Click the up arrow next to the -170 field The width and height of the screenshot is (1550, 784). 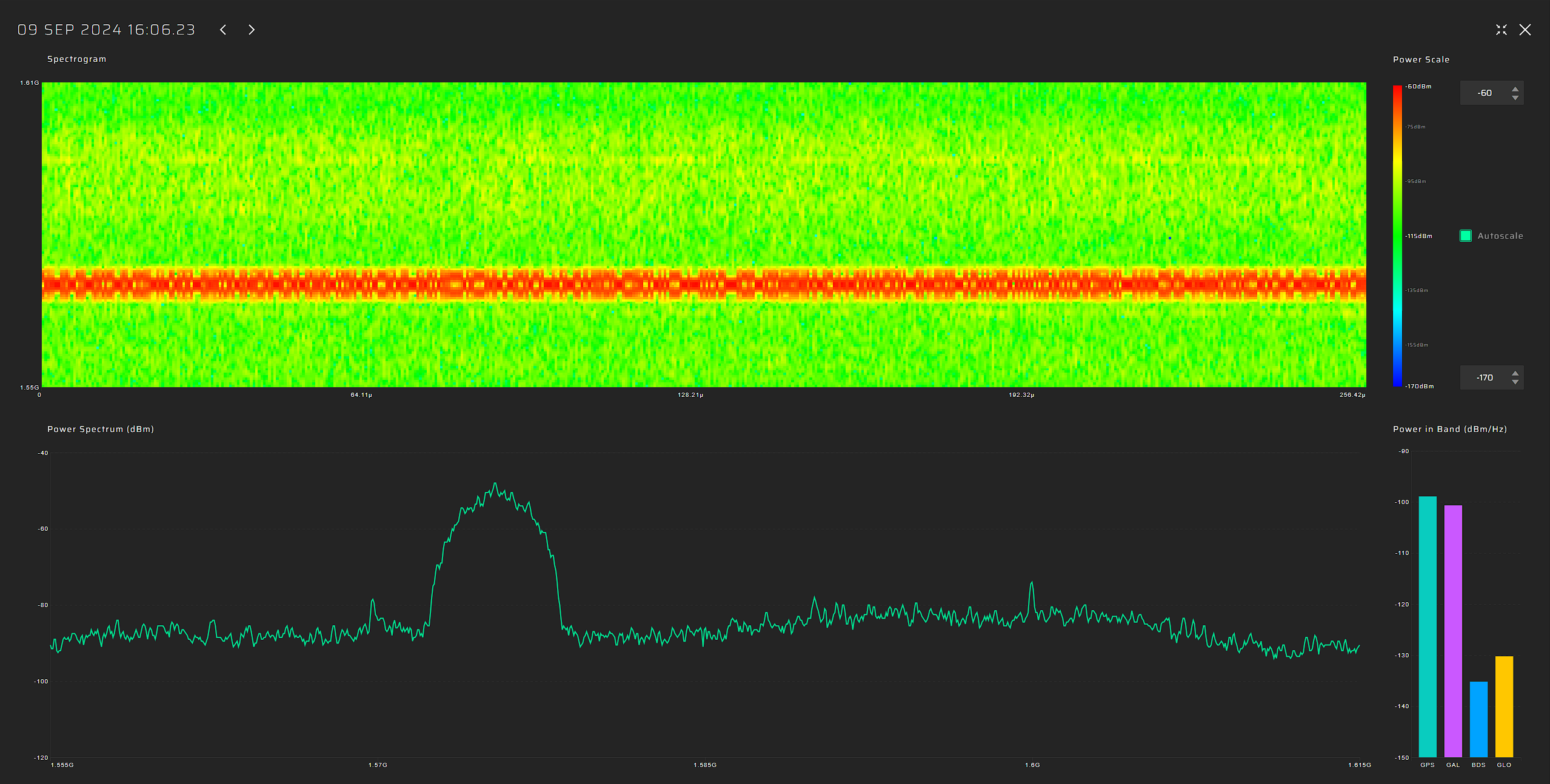coord(1515,373)
